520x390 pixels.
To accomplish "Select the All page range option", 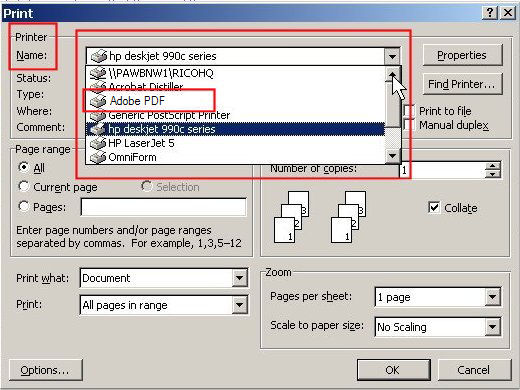I will pyautogui.click(x=24, y=167).
